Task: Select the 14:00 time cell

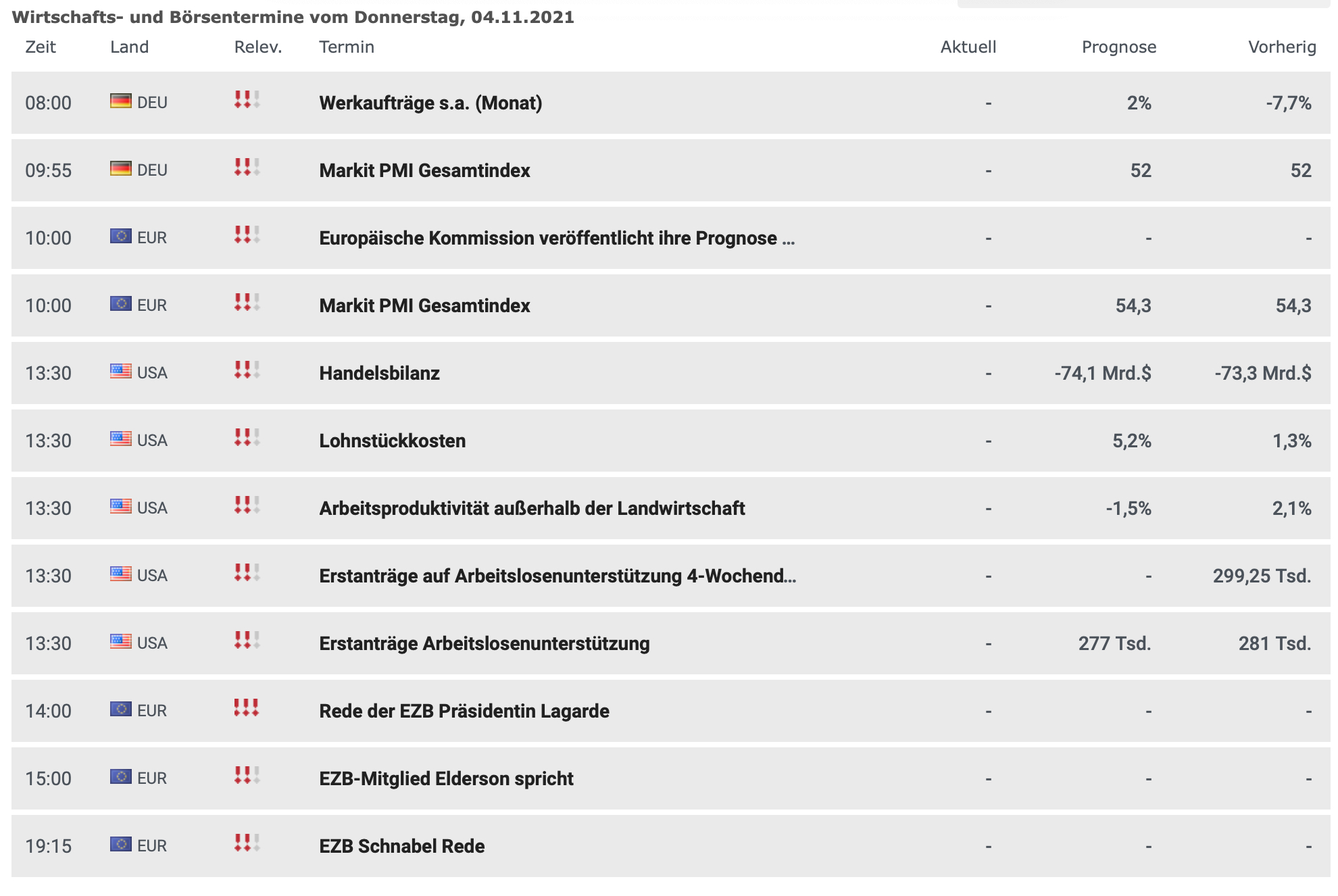Action: pyautogui.click(x=48, y=711)
